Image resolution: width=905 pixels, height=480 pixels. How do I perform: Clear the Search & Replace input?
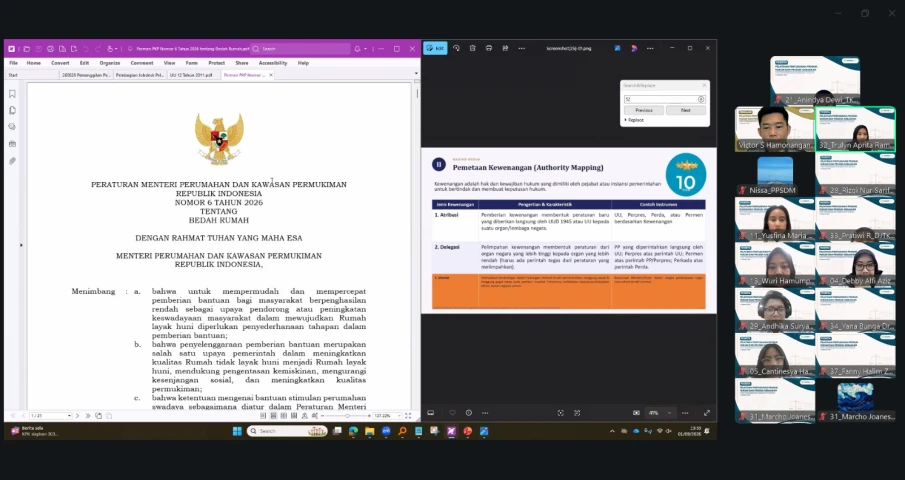click(701, 99)
